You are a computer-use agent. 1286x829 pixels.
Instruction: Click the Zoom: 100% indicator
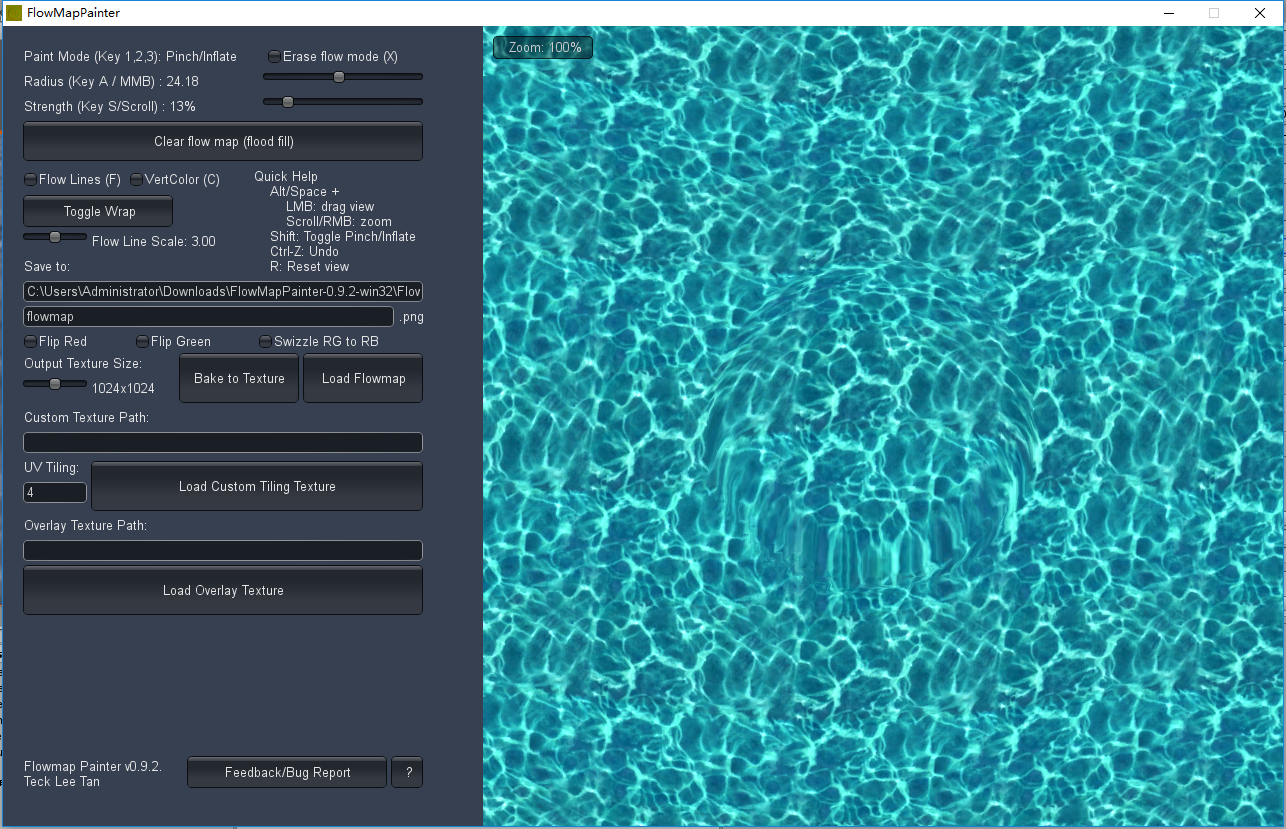[x=544, y=48]
